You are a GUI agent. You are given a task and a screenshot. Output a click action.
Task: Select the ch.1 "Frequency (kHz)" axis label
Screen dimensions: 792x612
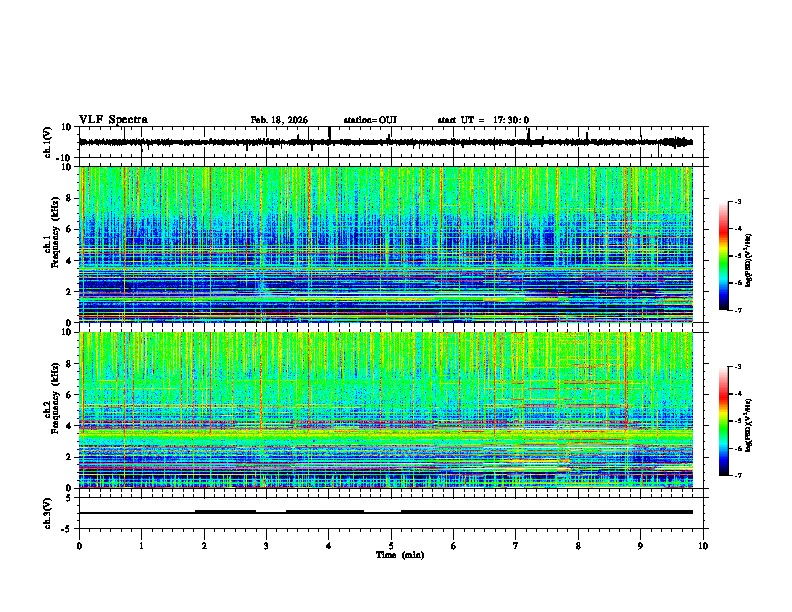tap(55, 232)
